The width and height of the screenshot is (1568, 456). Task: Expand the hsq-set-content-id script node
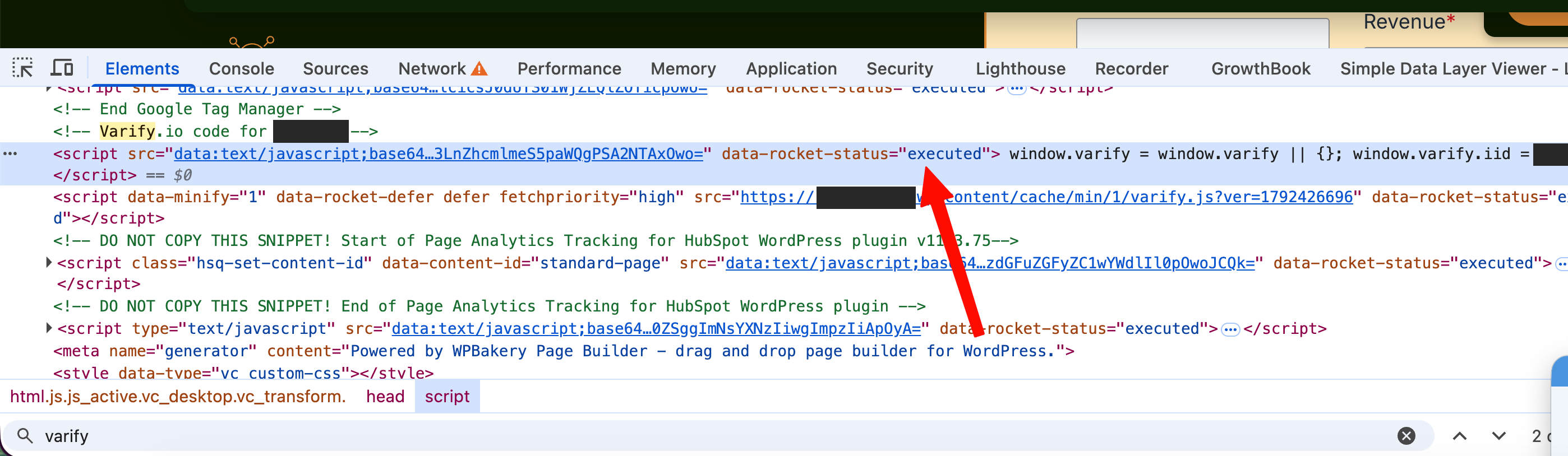point(49,263)
